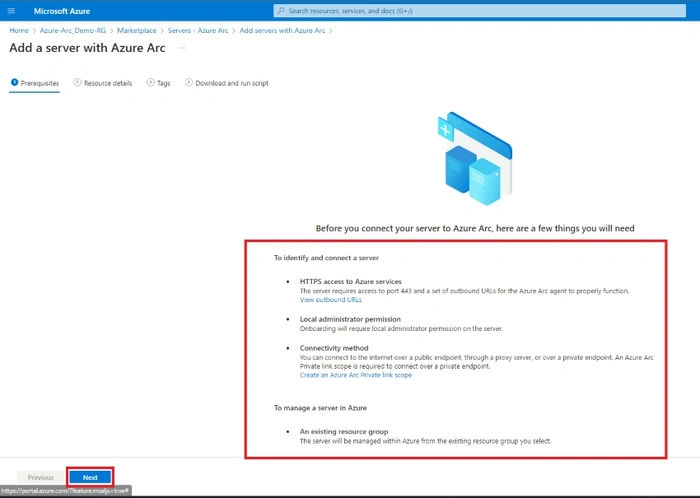Click the Resource details step number icon
The image size is (700, 498).
pos(77,82)
